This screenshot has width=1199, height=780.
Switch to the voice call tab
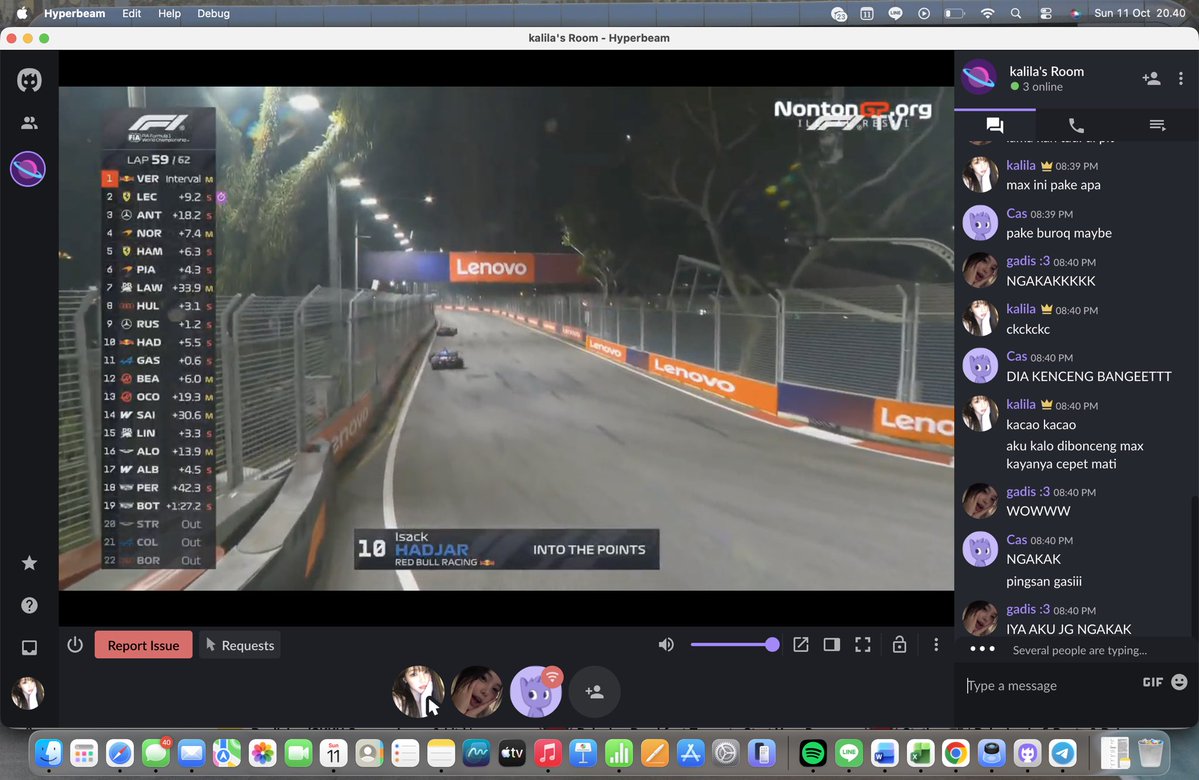coord(1076,125)
